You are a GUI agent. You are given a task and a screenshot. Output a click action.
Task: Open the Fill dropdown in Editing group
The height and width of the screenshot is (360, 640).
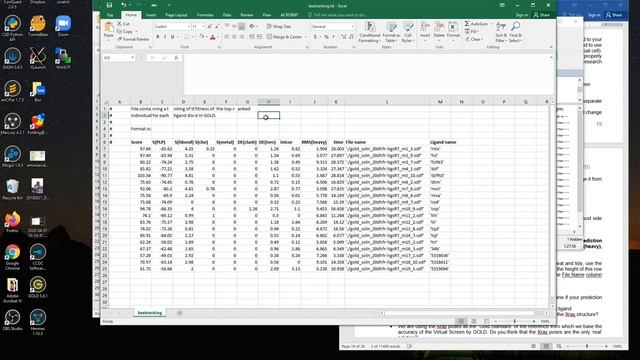point(471,31)
